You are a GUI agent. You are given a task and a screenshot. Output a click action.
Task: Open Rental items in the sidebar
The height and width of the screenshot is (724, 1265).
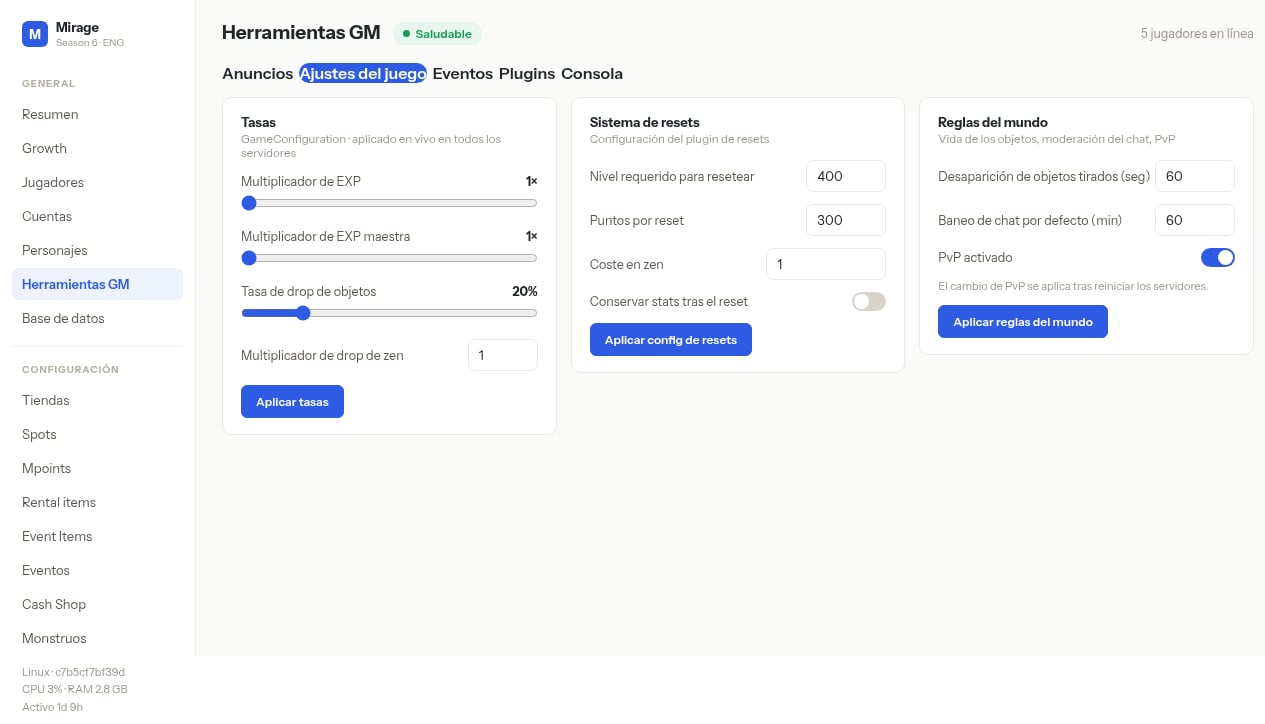coord(97,502)
